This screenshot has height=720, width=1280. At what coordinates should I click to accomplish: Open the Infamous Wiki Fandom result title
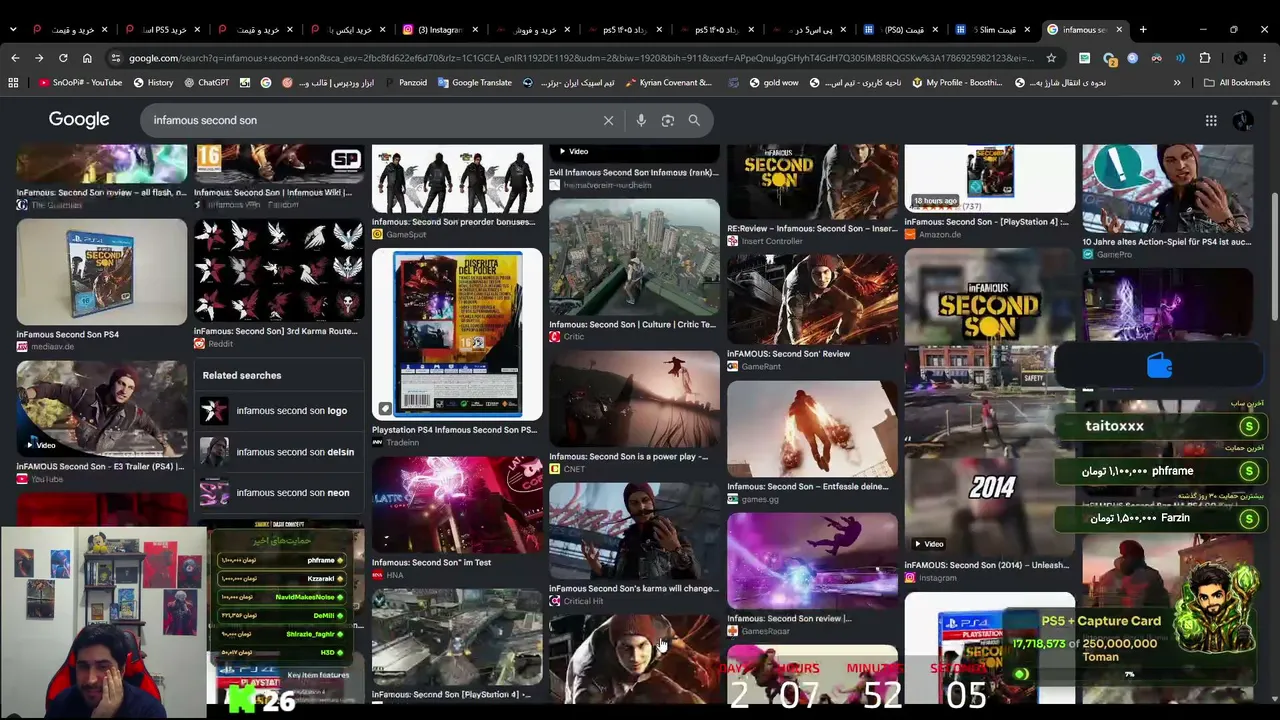[x=273, y=192]
